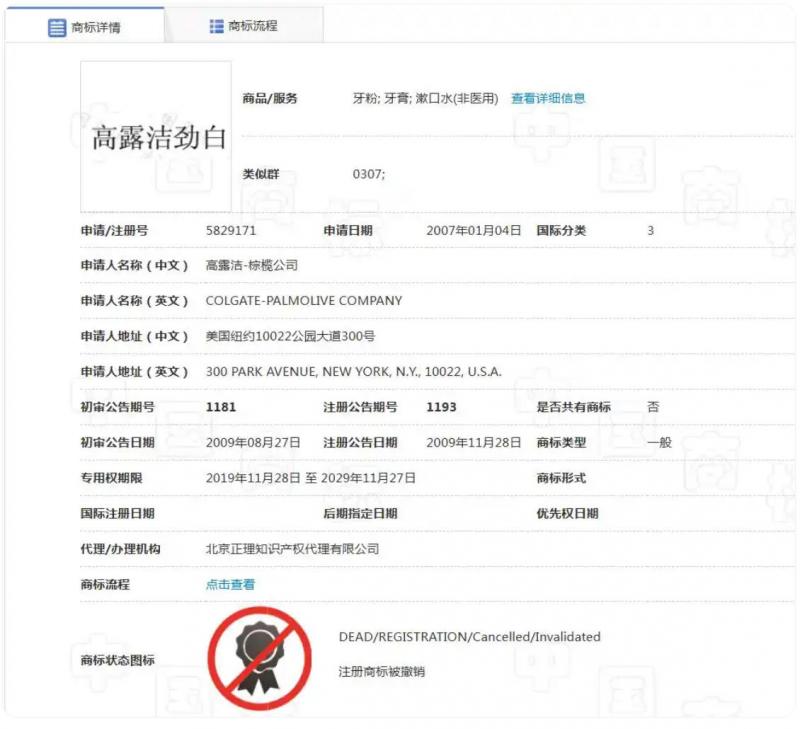Select the 商标状态图标 label

[x=117, y=660]
